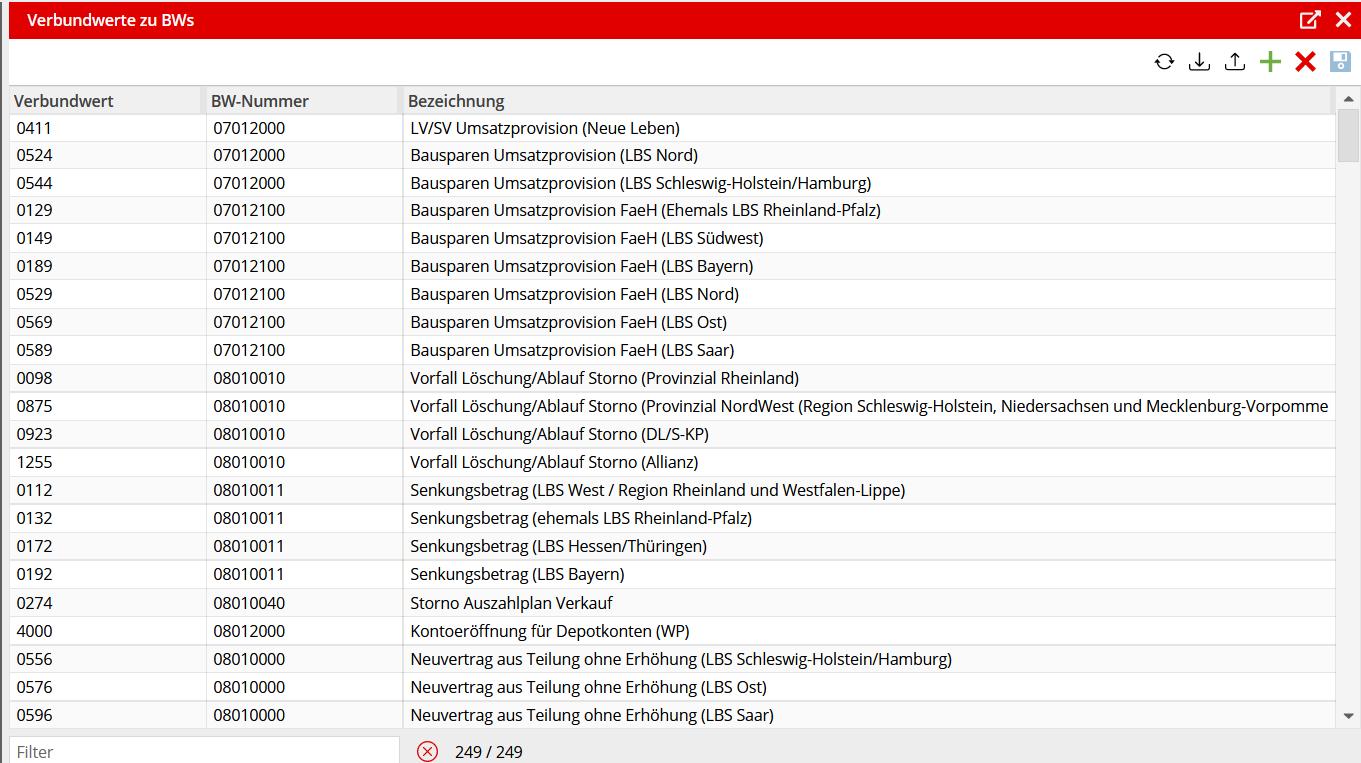Viewport: 1361px width, 763px height.
Task: Click the vertical scrollbar thumb
Action: [x=1348, y=135]
